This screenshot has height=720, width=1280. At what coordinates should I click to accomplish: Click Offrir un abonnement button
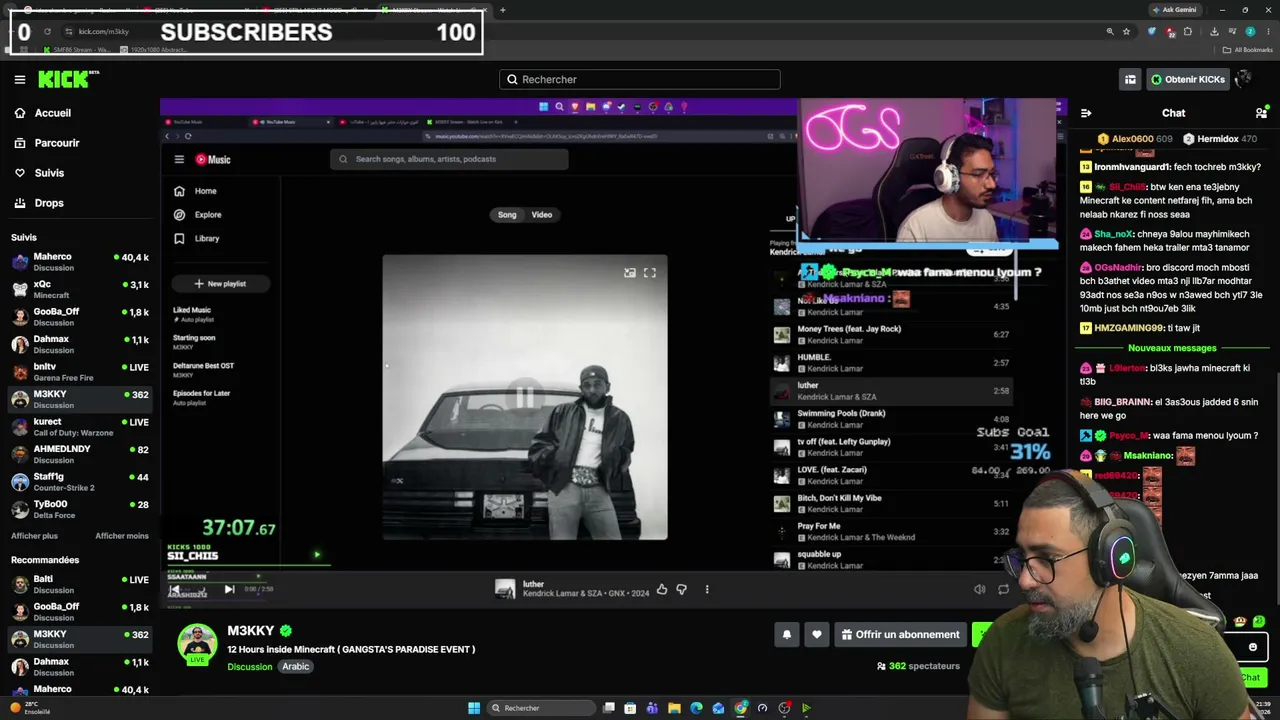901,634
